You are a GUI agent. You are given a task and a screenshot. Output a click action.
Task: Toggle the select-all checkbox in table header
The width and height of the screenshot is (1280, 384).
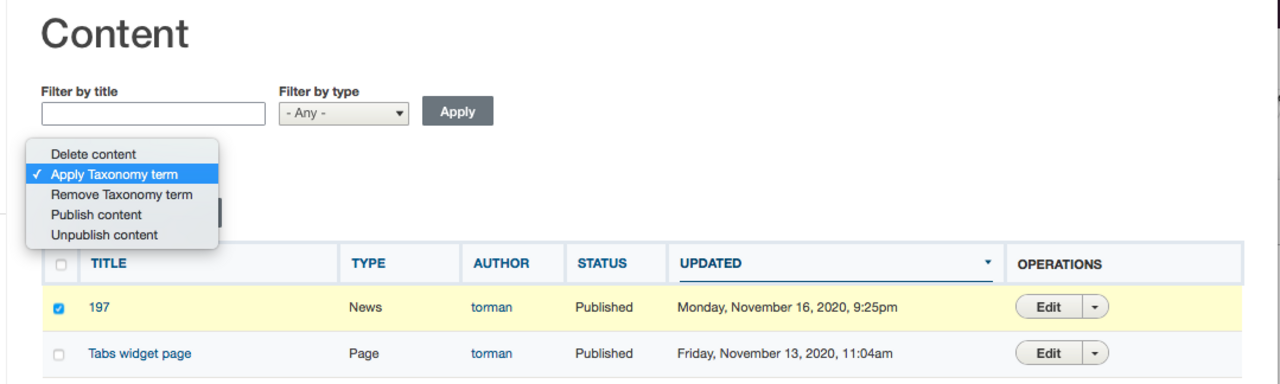[x=61, y=265]
